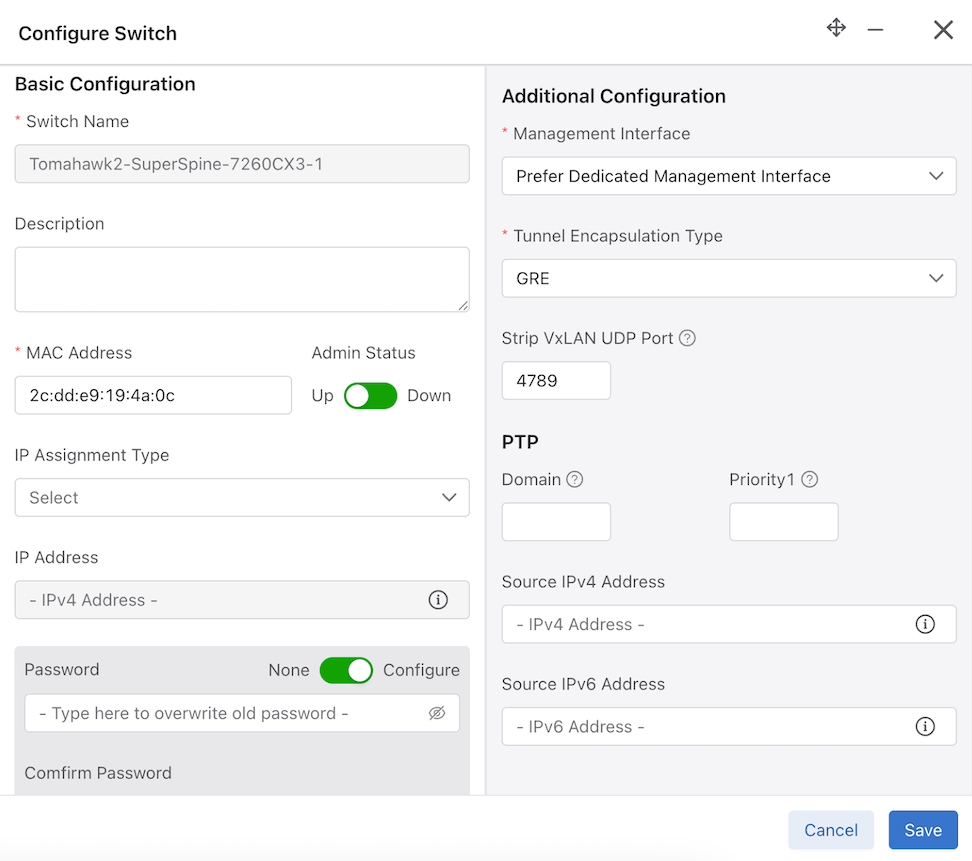Click into the Description text area
Image resolution: width=972 pixels, height=861 pixels.
242,280
